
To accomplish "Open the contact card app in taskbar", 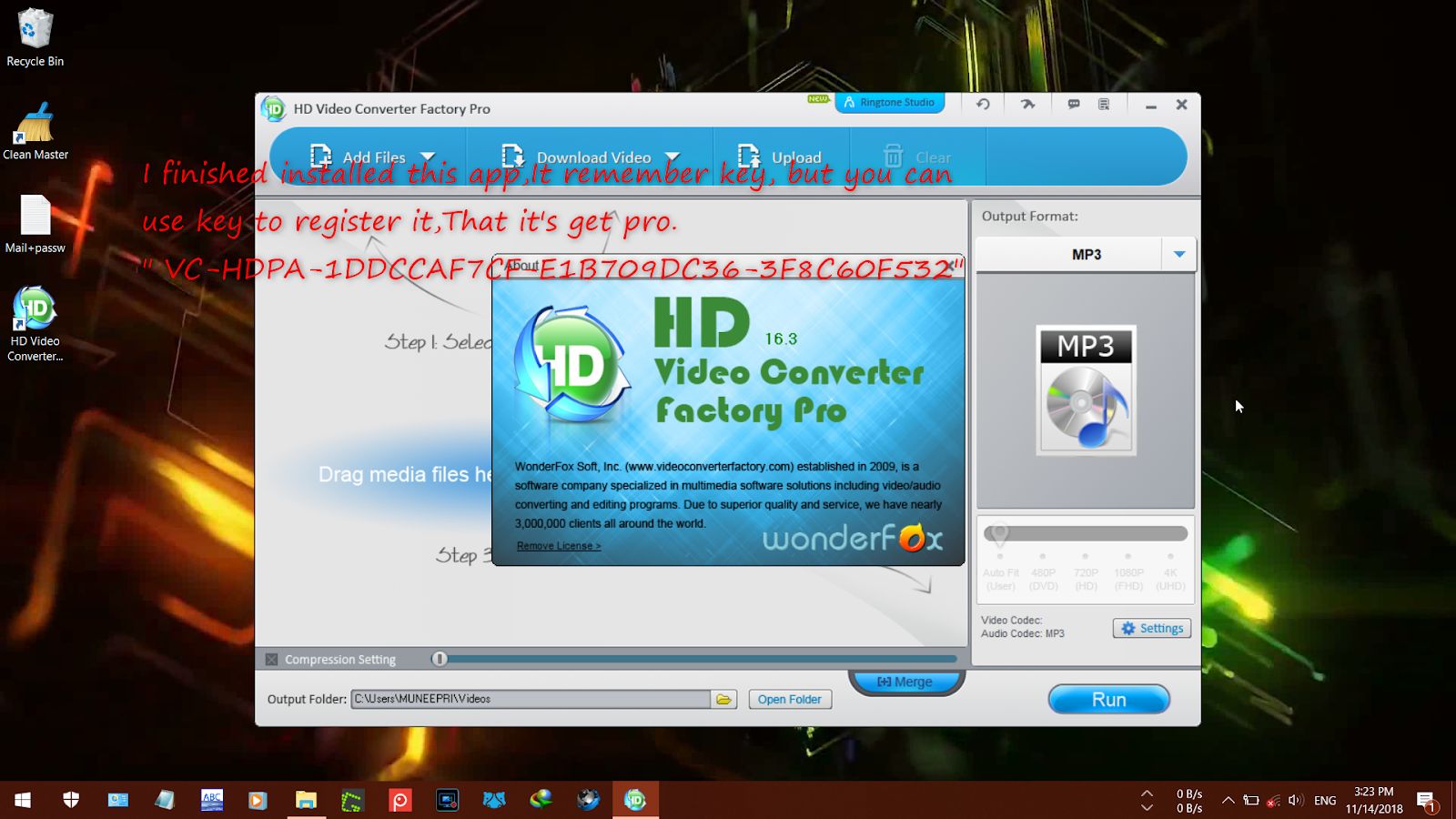I will pos(118,800).
